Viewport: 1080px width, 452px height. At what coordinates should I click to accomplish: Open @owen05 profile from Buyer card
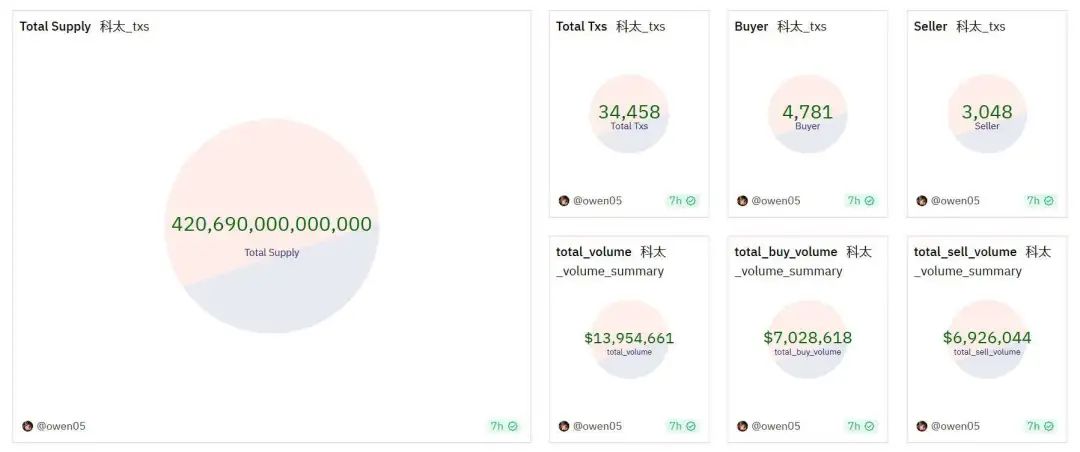(776, 201)
